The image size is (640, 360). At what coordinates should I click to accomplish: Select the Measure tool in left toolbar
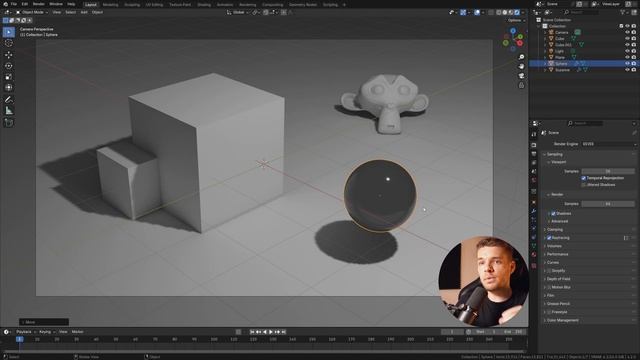coord(9,111)
